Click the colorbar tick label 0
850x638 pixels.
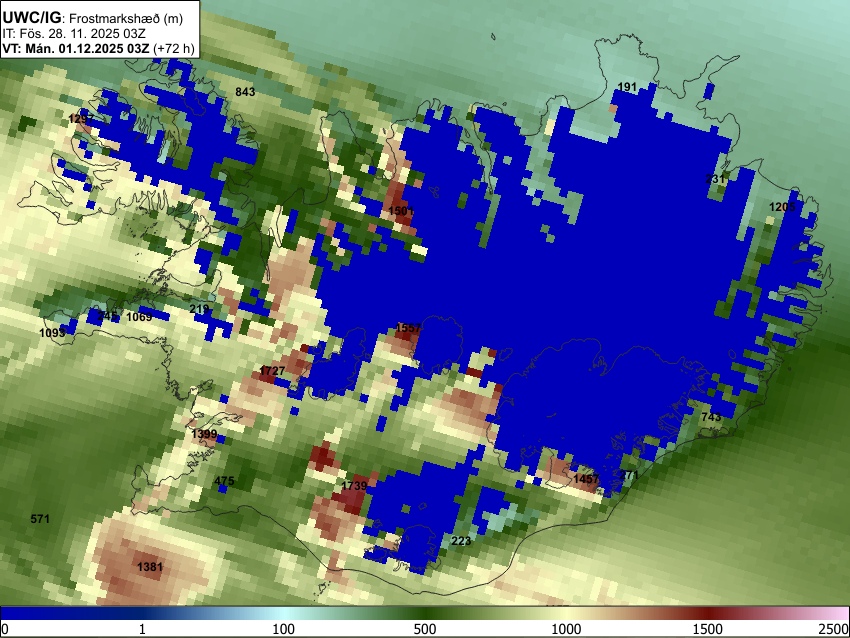(x=5, y=629)
